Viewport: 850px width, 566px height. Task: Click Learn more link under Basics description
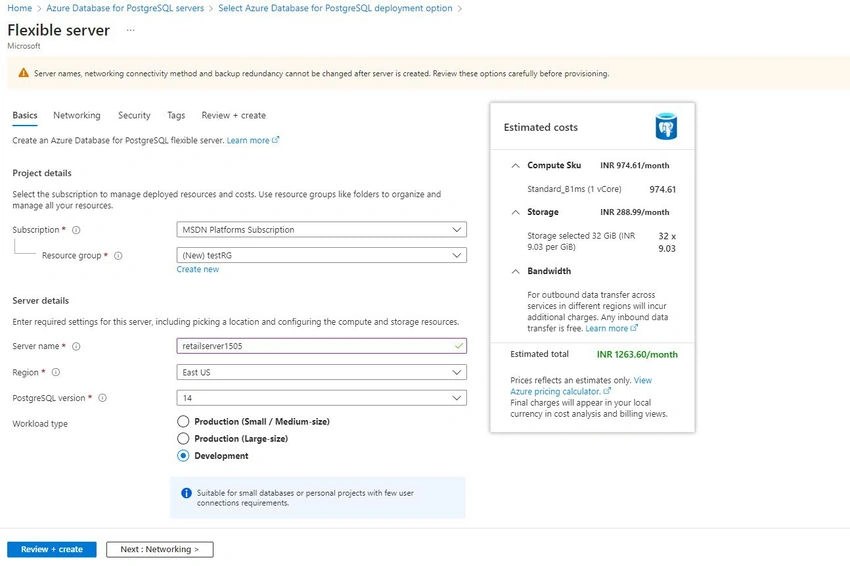coord(253,140)
